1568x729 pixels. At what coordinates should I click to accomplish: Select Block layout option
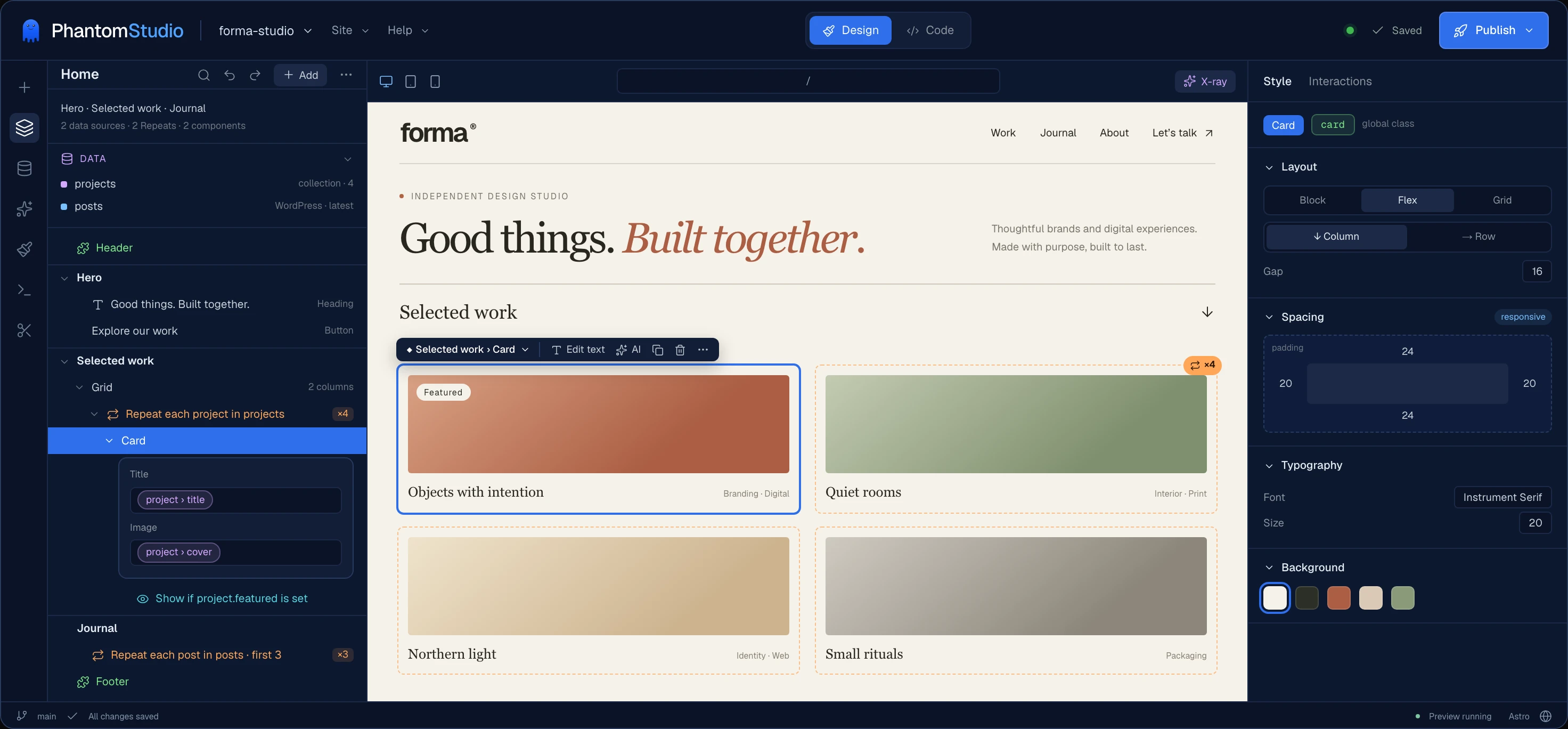1312,200
